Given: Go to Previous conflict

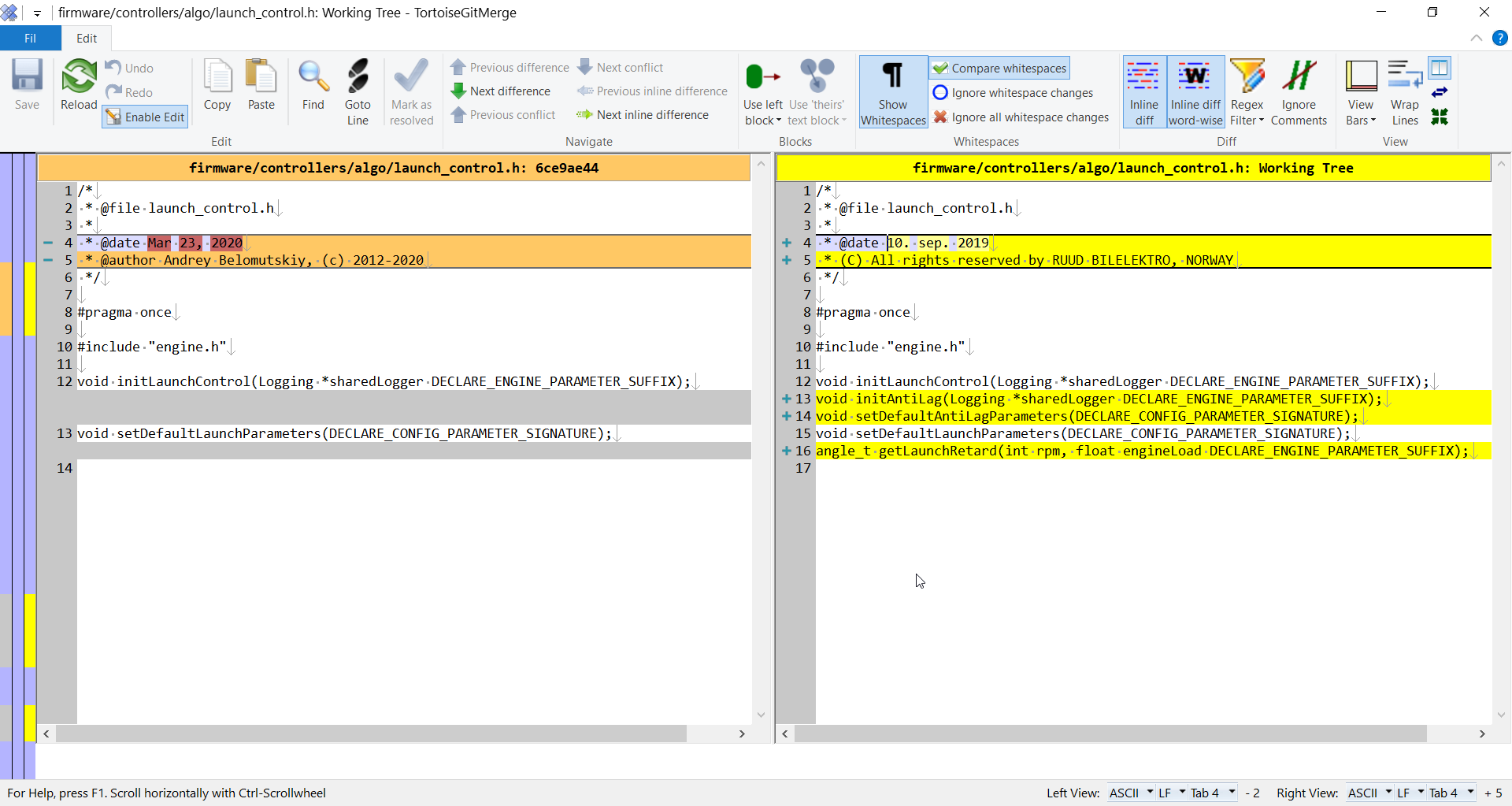Looking at the screenshot, I should 503,115.
